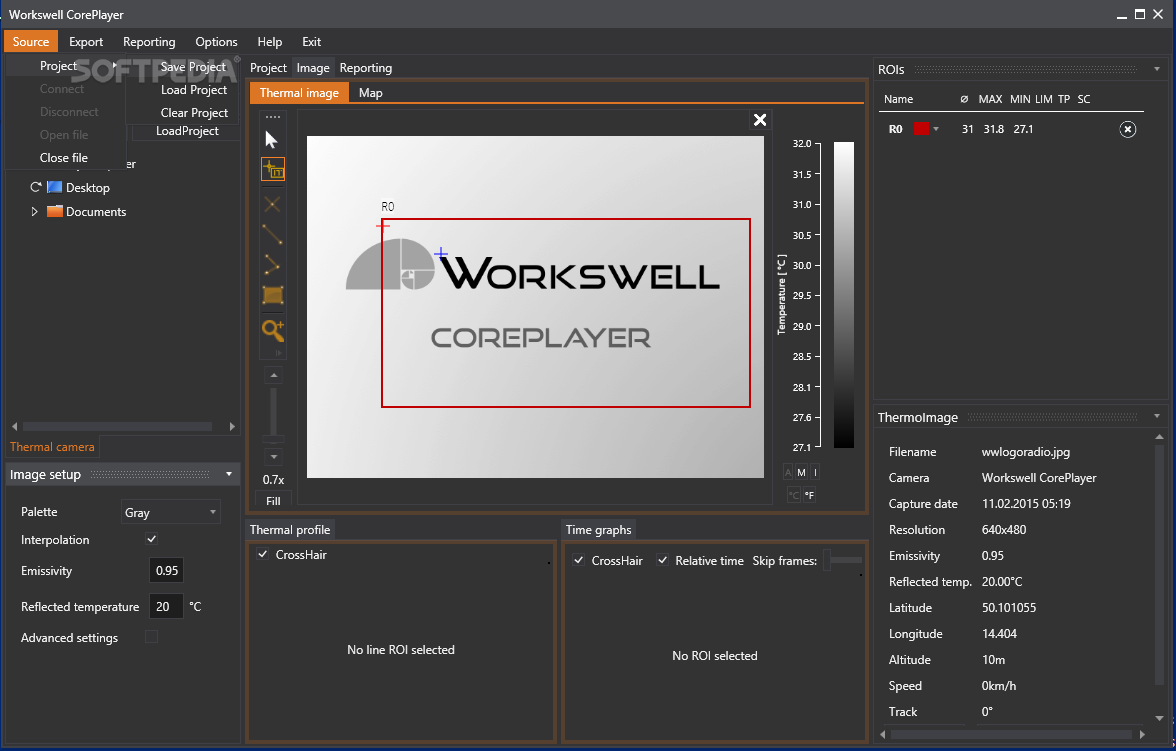Click refresh icon beside Desktop

[35, 187]
